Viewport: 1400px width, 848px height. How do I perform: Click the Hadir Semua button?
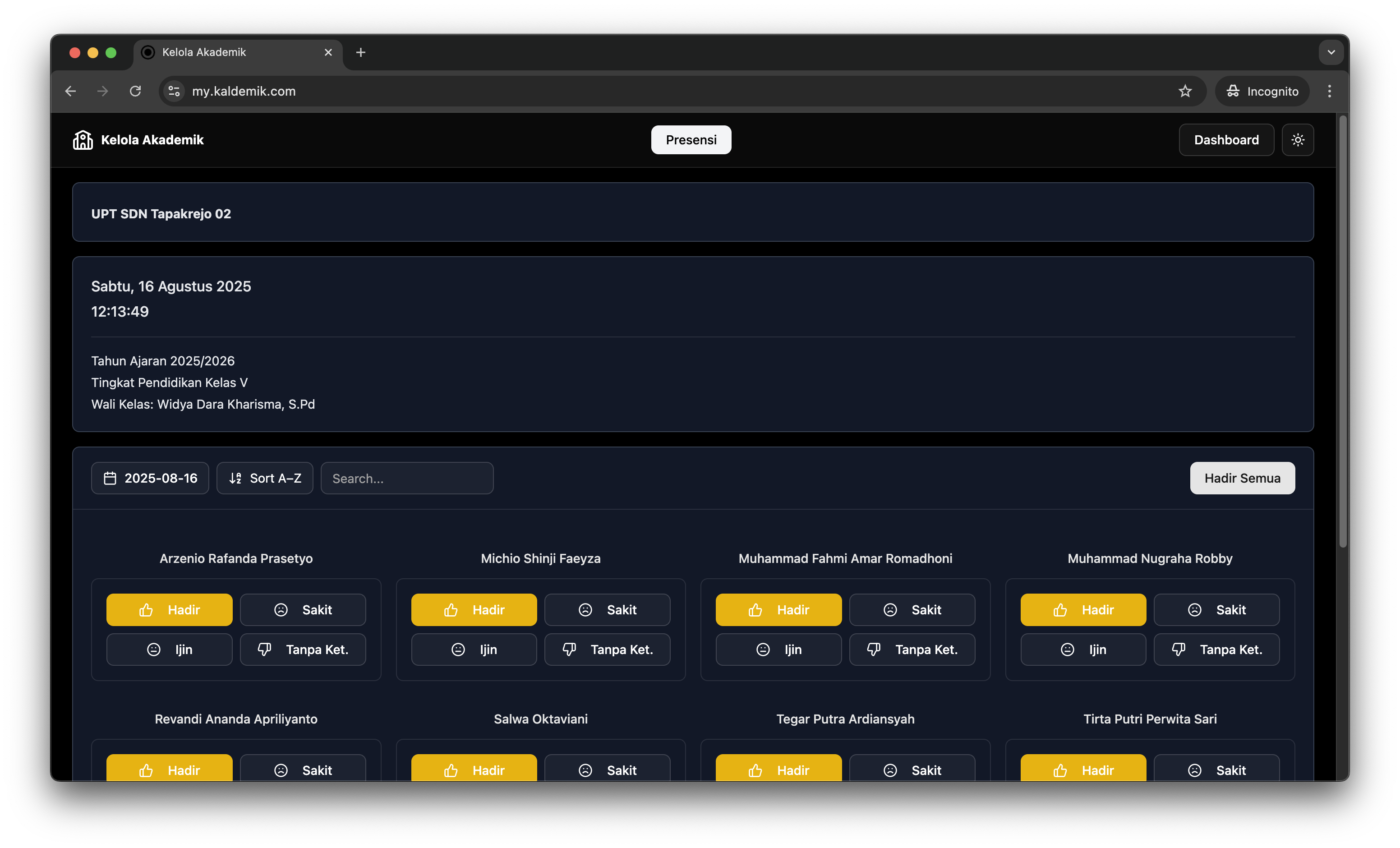click(x=1242, y=478)
